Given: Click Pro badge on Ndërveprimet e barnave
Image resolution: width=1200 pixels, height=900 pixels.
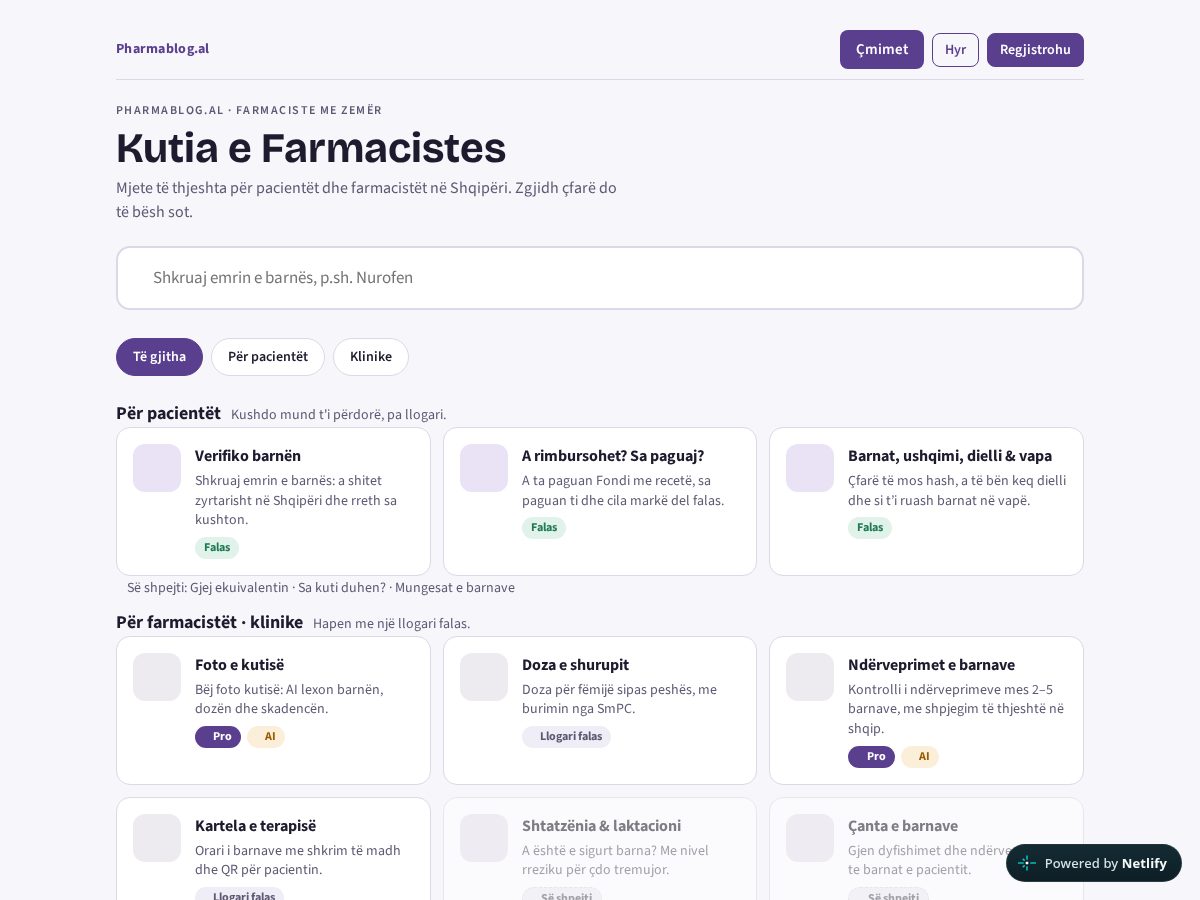Looking at the screenshot, I should pyautogui.click(x=871, y=757).
